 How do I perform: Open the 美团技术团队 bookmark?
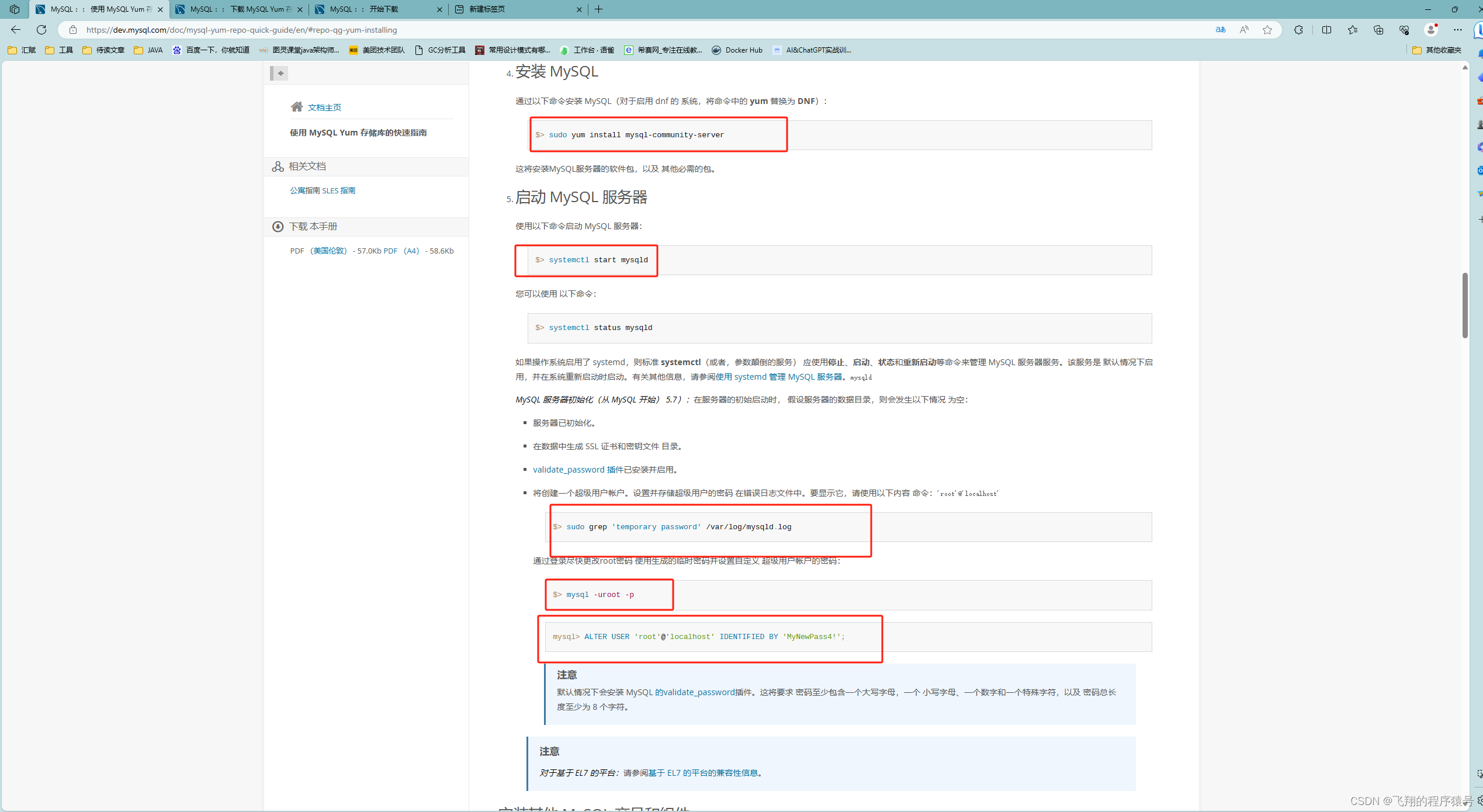tap(377, 50)
